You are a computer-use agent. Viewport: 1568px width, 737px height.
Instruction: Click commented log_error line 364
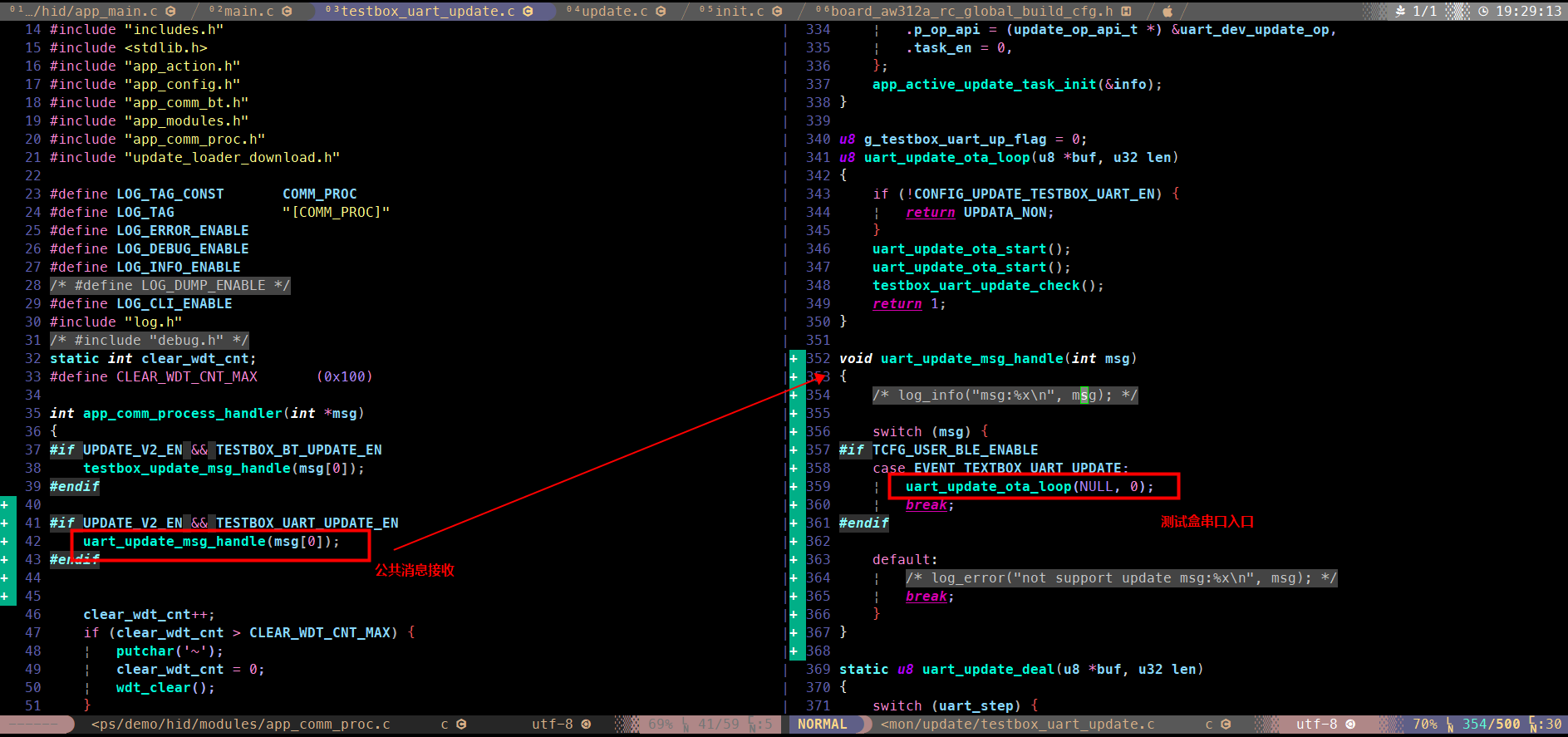[1122, 578]
